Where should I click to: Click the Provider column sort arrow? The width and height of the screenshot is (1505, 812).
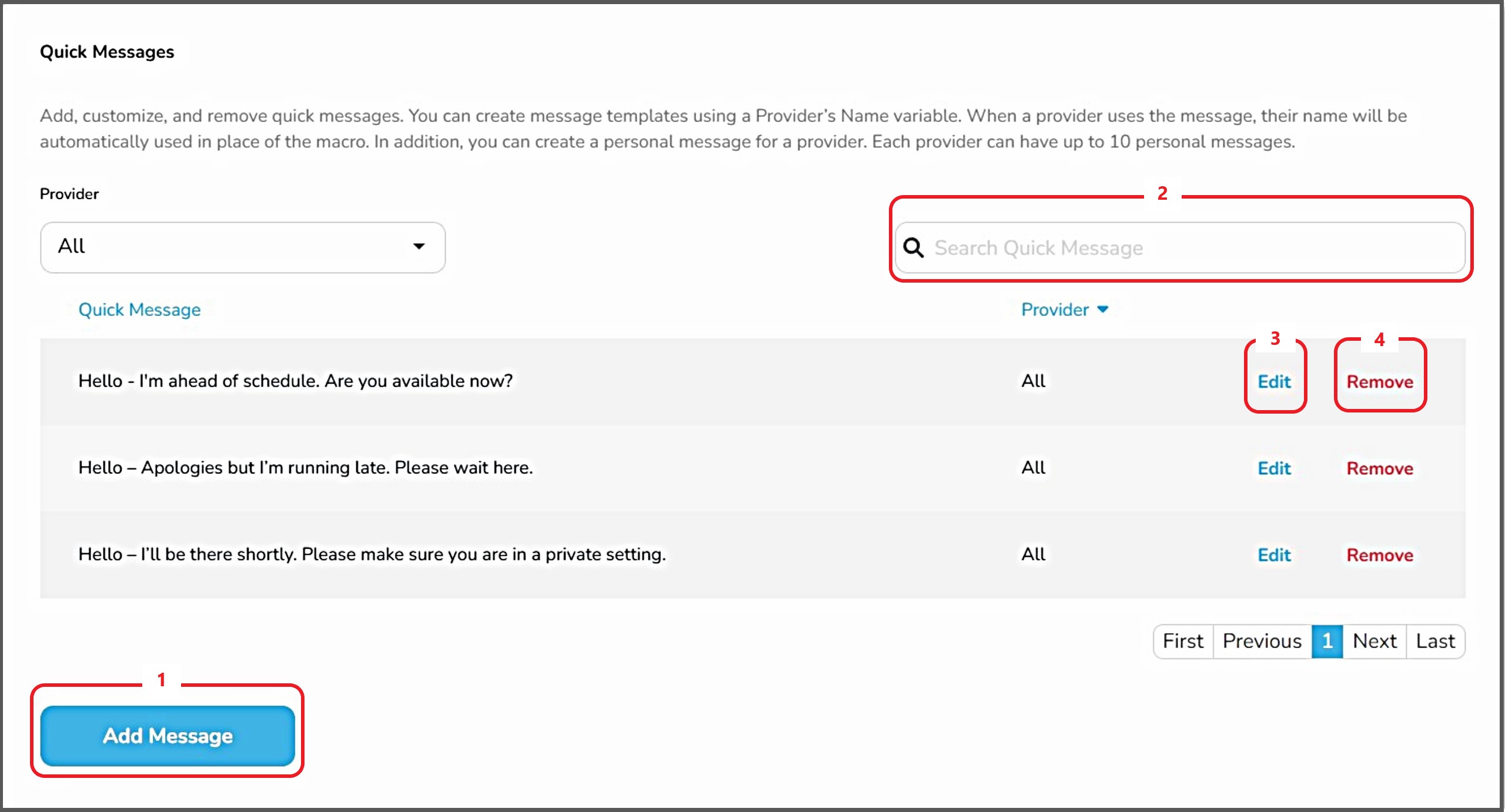pyautogui.click(x=1103, y=310)
